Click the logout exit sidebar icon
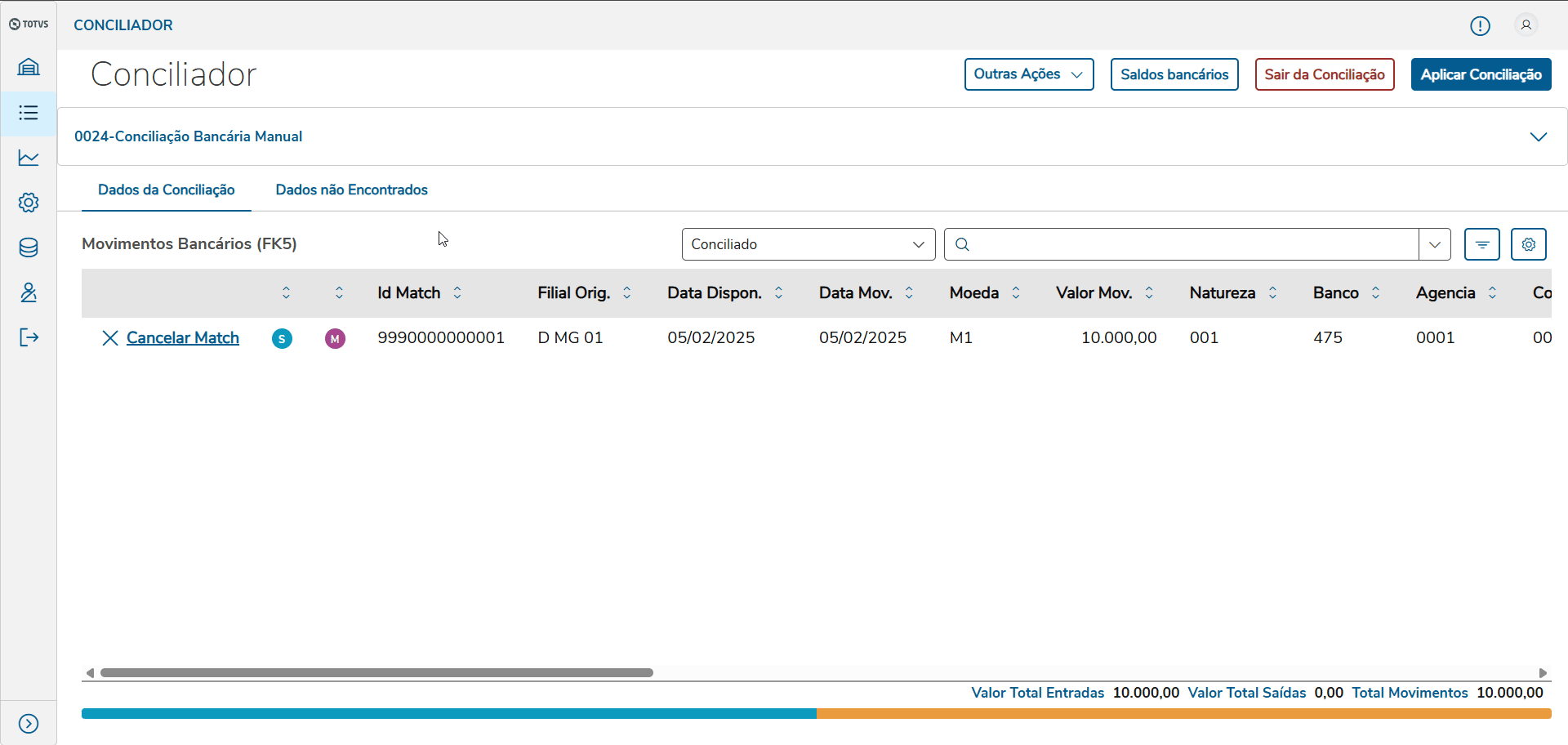 point(29,337)
